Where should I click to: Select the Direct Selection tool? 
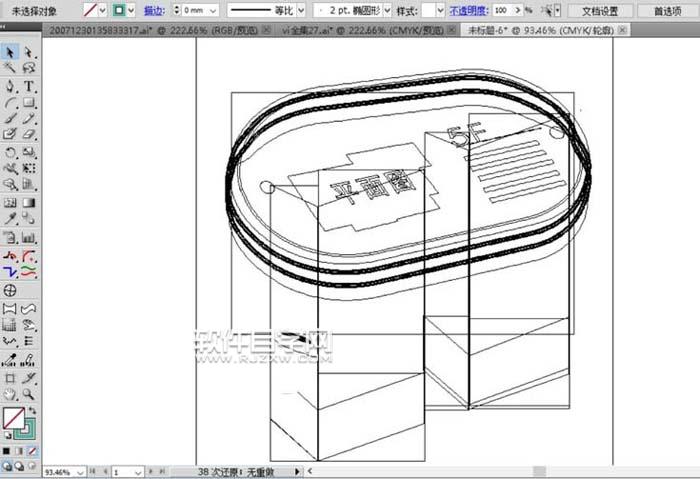pos(29,52)
